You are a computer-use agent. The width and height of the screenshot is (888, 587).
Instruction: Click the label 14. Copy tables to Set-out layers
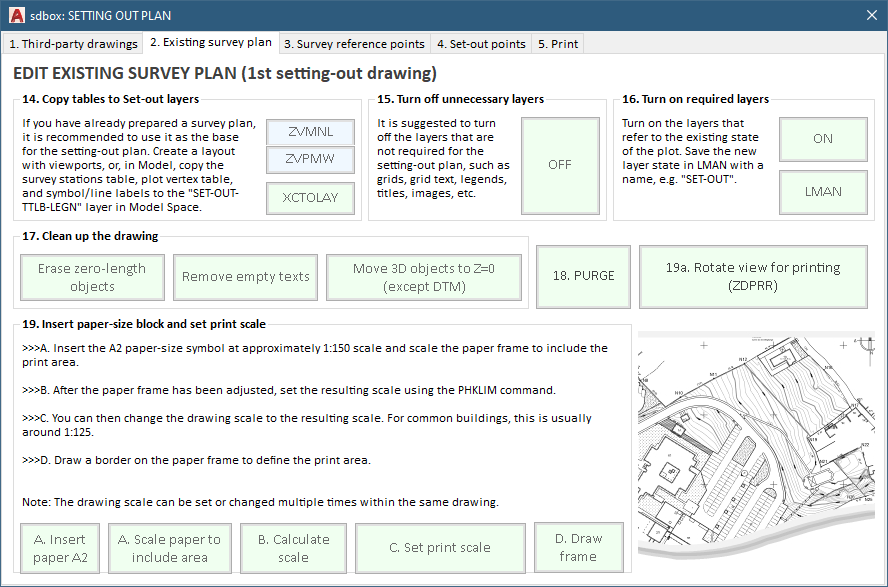pyautogui.click(x=110, y=99)
